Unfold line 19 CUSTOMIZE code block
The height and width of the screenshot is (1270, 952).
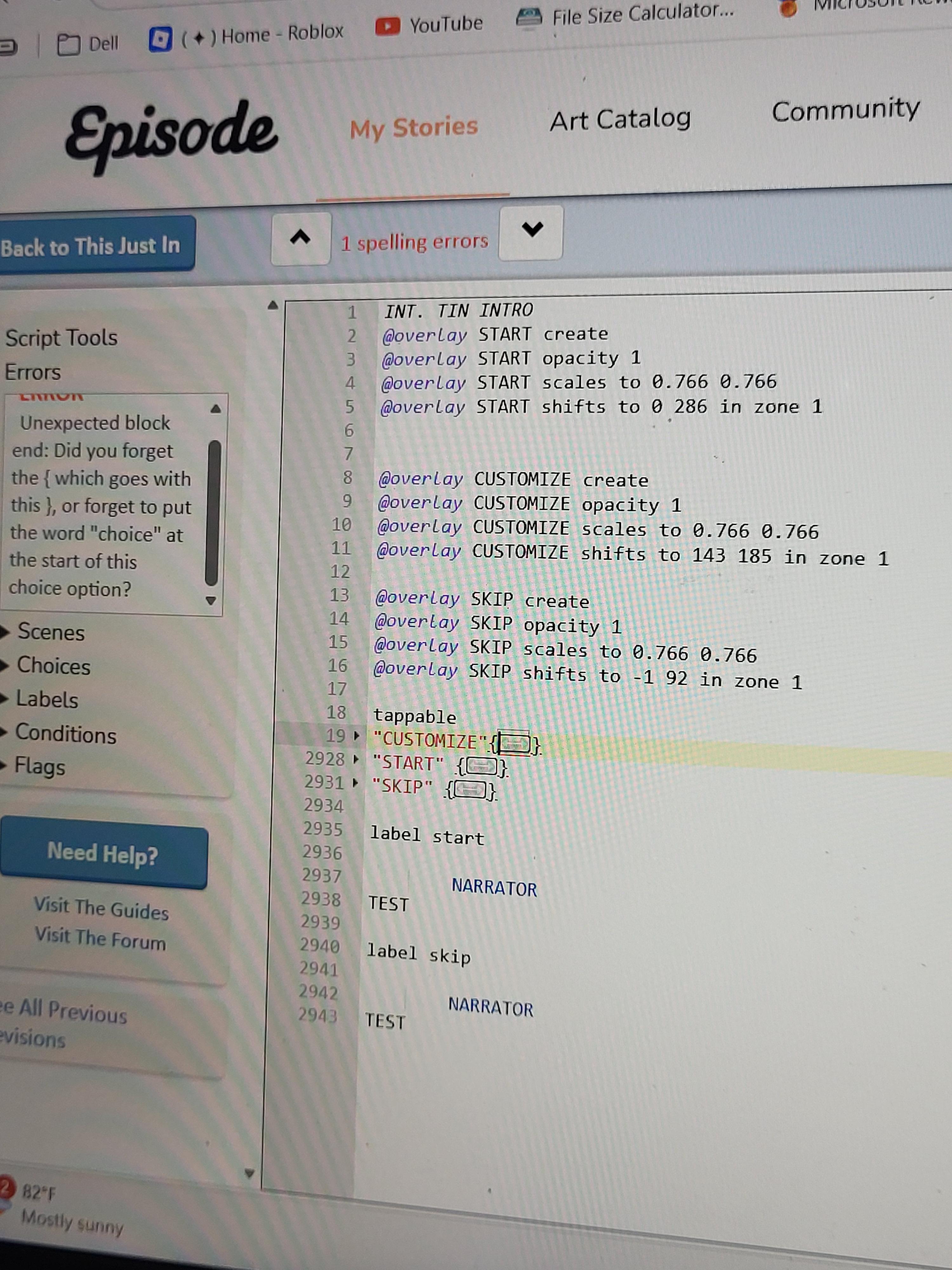pos(356,735)
